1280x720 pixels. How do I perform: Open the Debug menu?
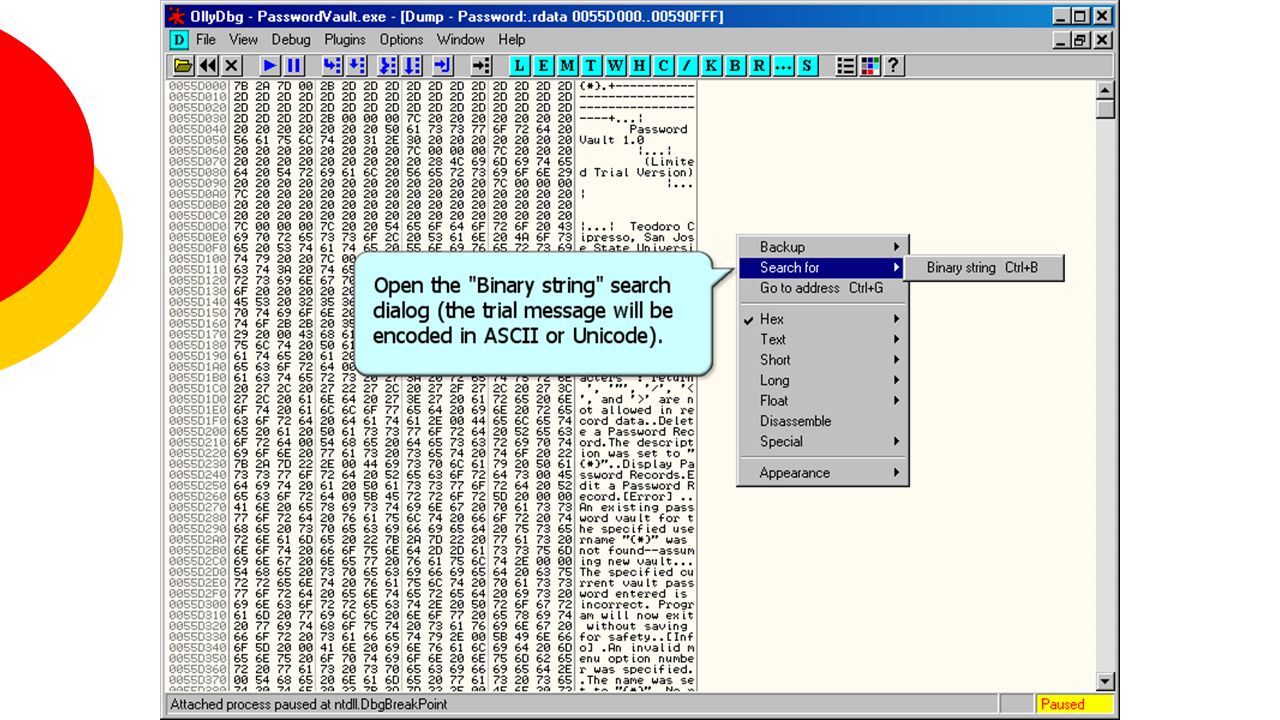click(291, 40)
